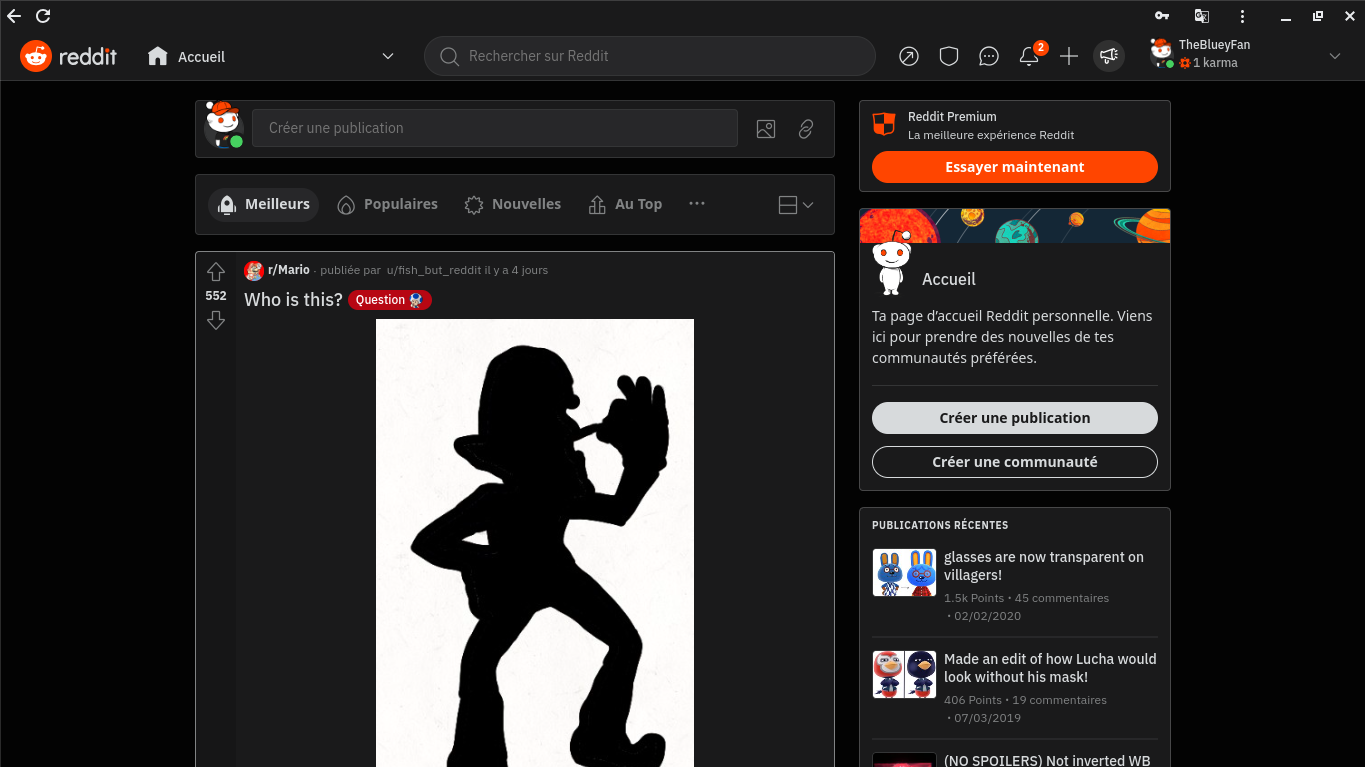This screenshot has height=767, width=1365.
Task: Open the Reddit logo home link
Action: coord(68,57)
